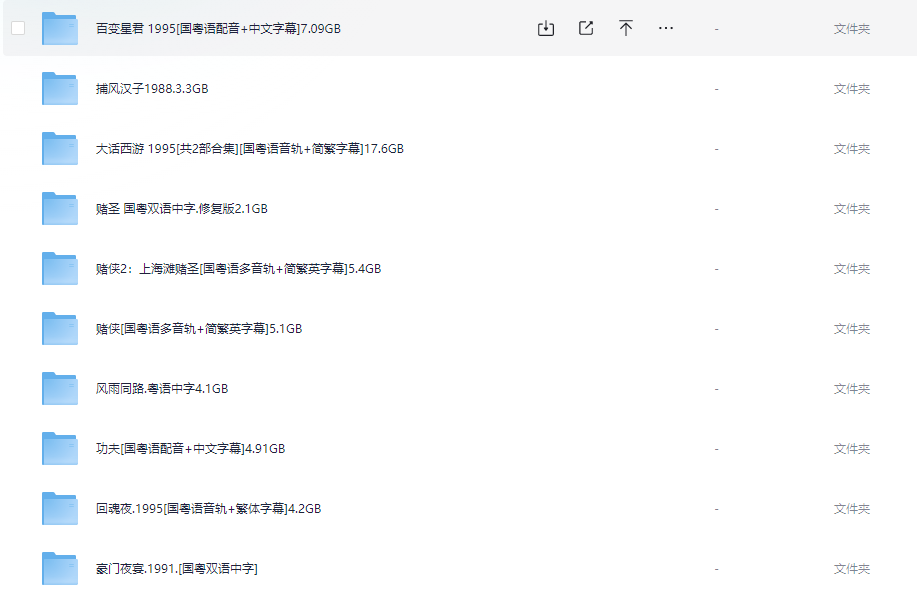Open the 豪门夜宴.1991 folder name
The image size is (917, 594).
point(176,569)
